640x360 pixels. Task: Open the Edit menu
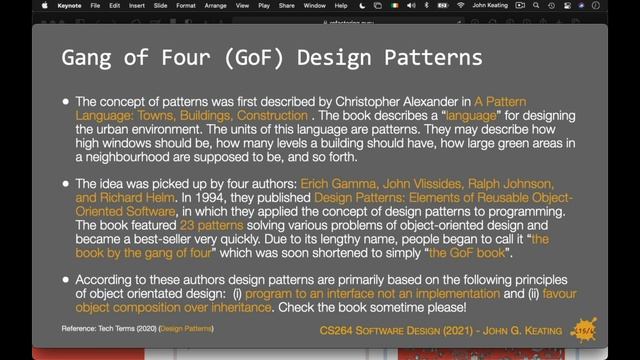(x=115, y=6)
